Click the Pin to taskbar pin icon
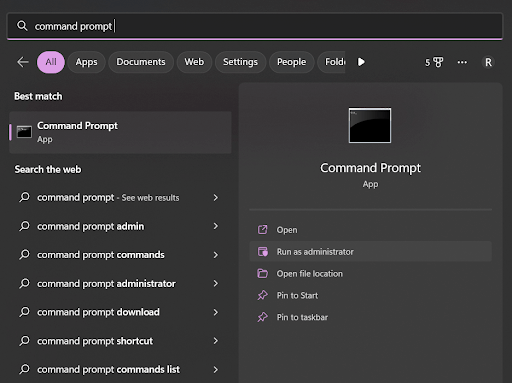Screen dimensions: 512x383 click(263, 317)
